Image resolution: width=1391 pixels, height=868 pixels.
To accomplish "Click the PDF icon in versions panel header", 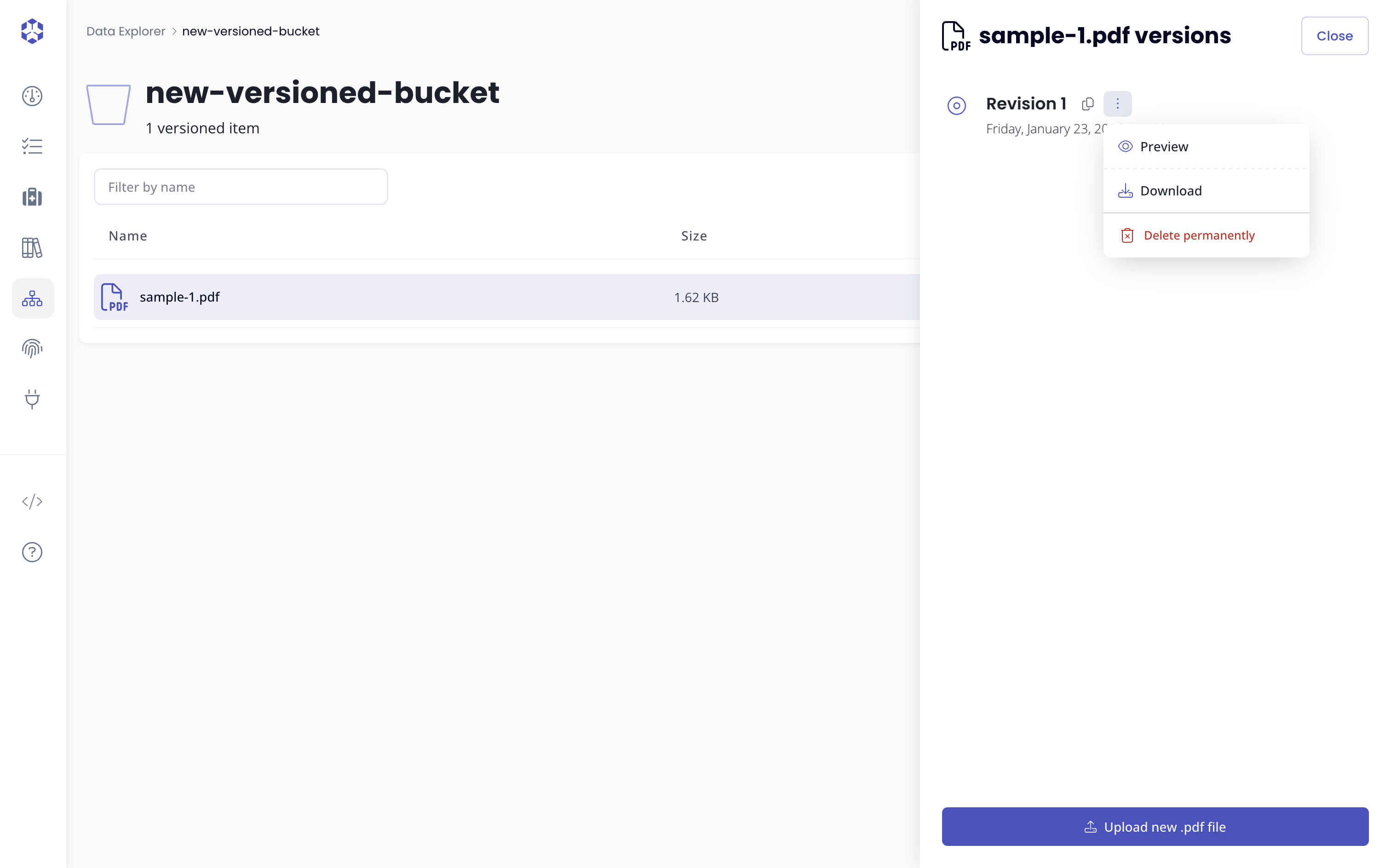I will tap(956, 36).
